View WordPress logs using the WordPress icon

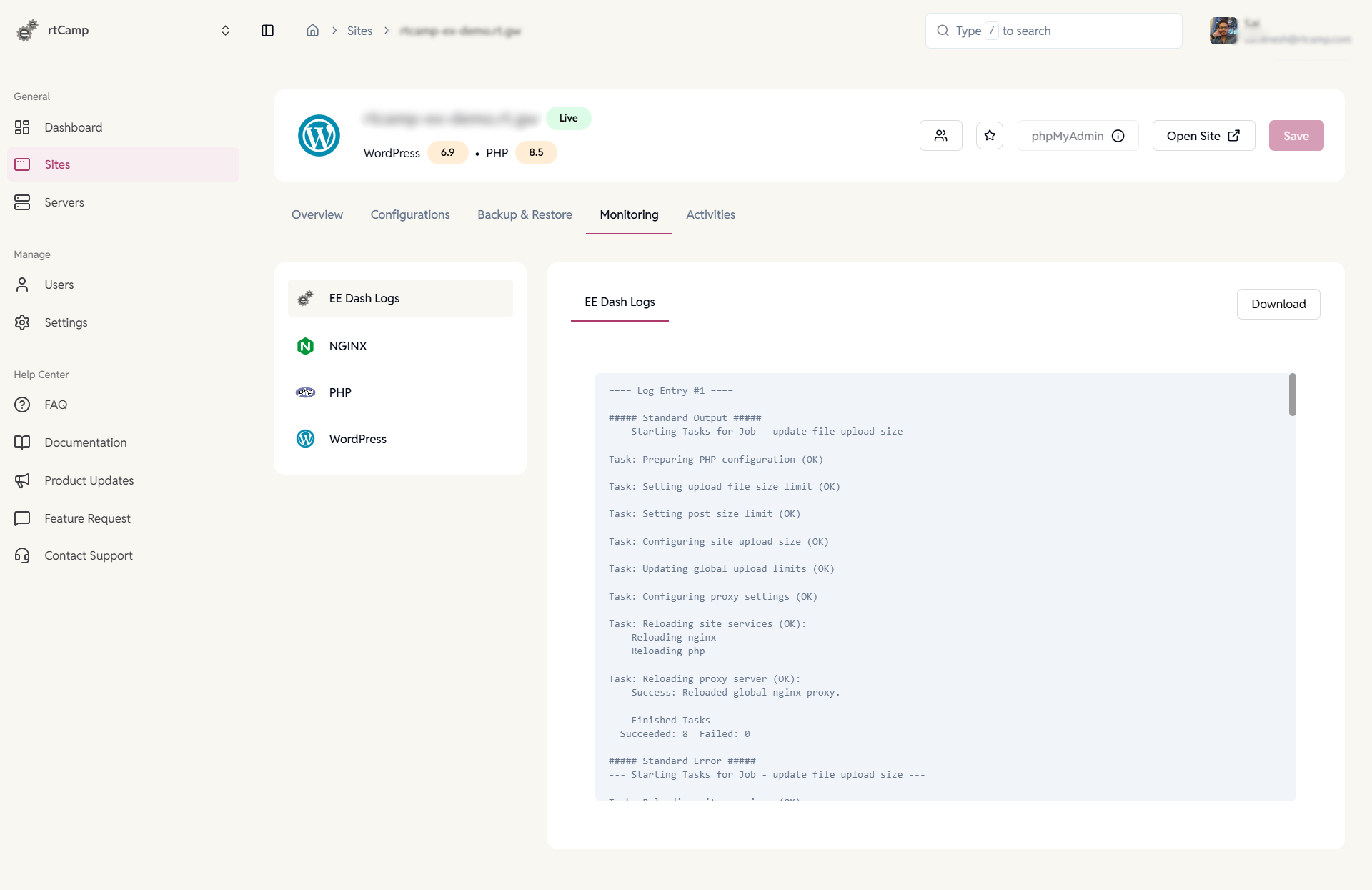tap(305, 438)
